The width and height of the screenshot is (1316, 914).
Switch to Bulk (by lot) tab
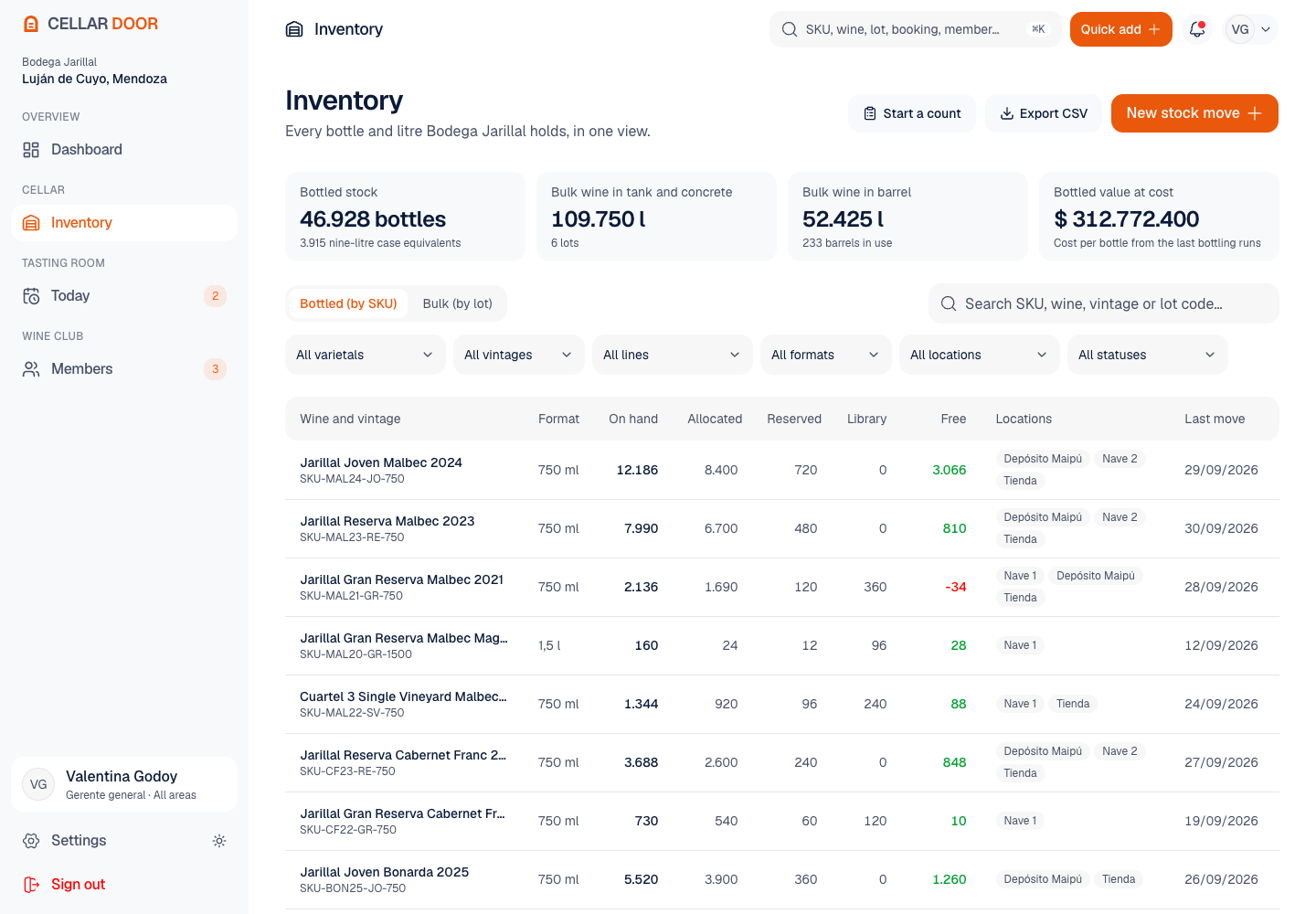pos(457,303)
